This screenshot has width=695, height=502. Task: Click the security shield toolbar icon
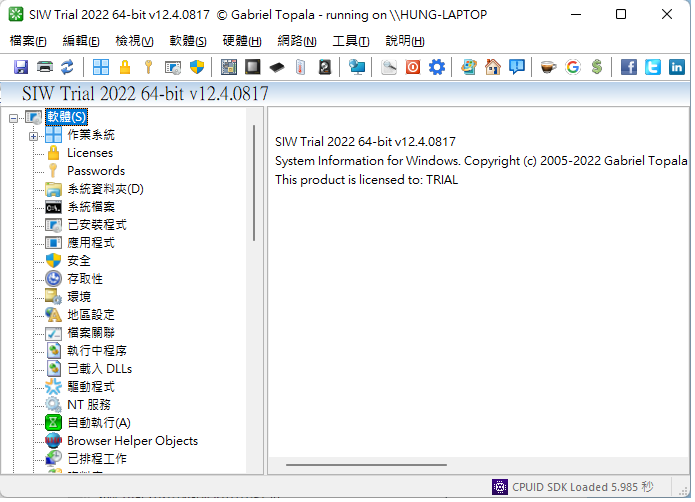coord(197,67)
